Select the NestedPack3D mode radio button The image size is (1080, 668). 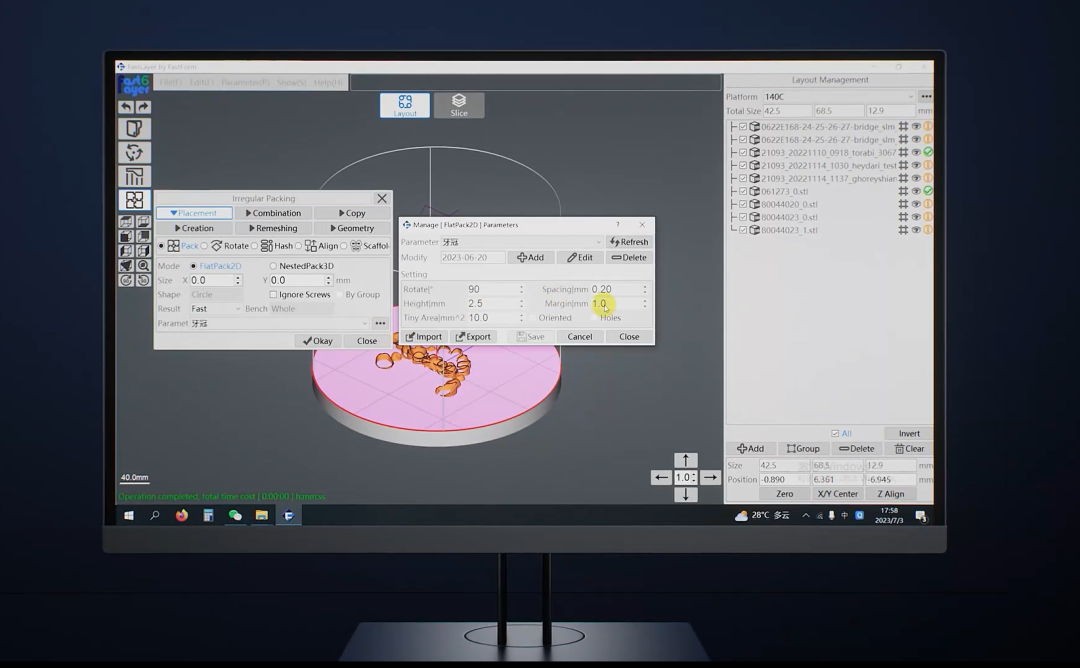point(273,266)
